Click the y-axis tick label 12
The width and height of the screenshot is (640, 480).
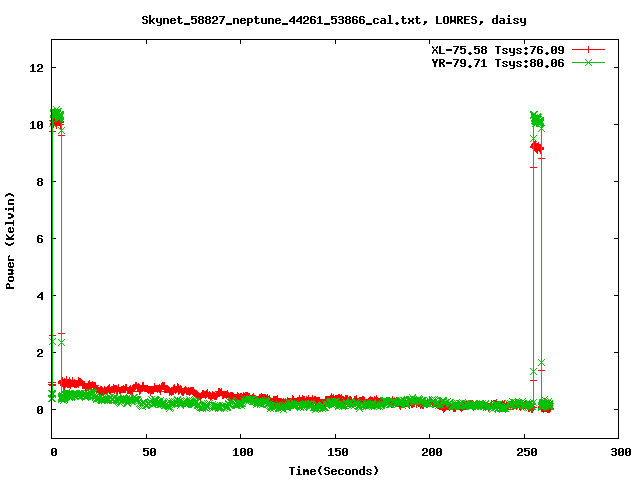[36, 68]
